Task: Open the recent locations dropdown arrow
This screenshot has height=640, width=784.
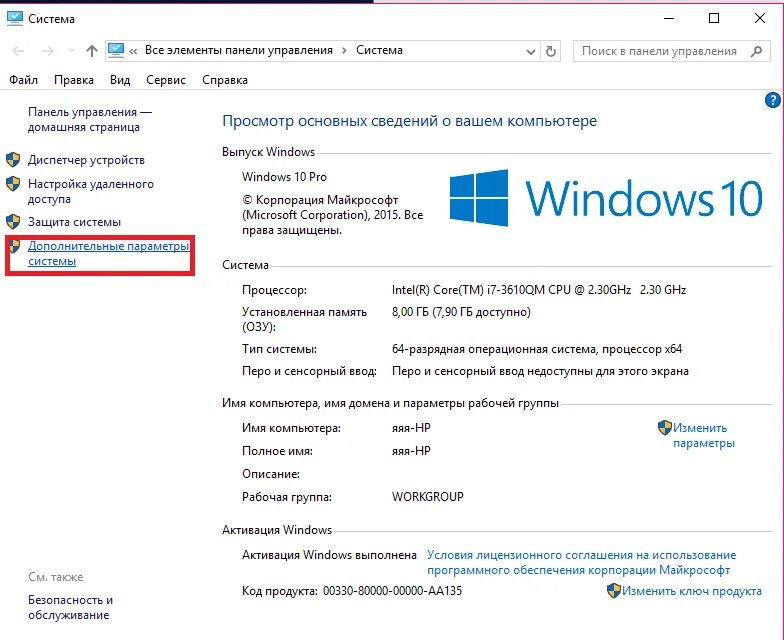Action: click(x=71, y=51)
